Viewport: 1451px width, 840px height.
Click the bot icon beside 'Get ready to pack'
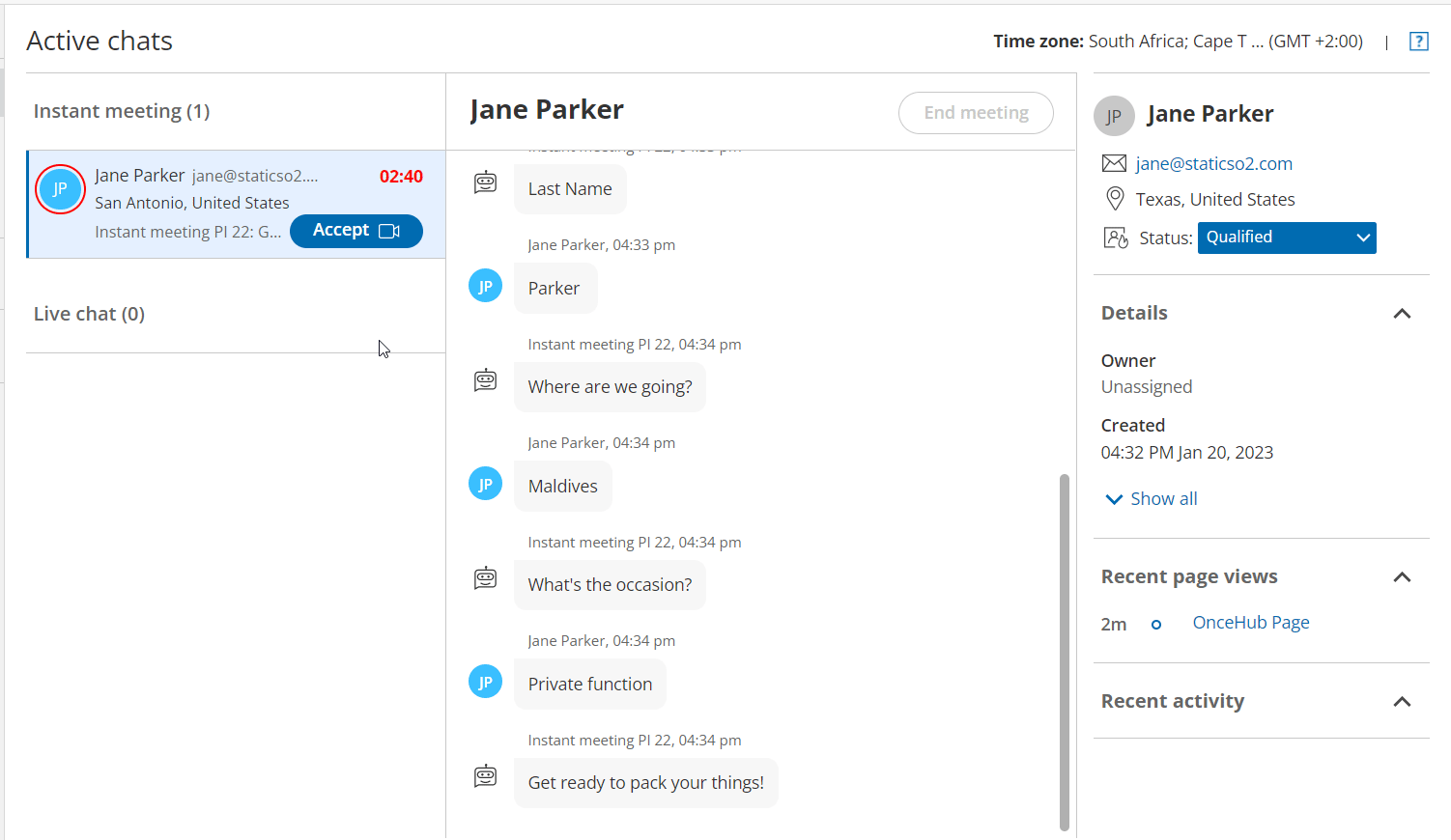coord(485,775)
